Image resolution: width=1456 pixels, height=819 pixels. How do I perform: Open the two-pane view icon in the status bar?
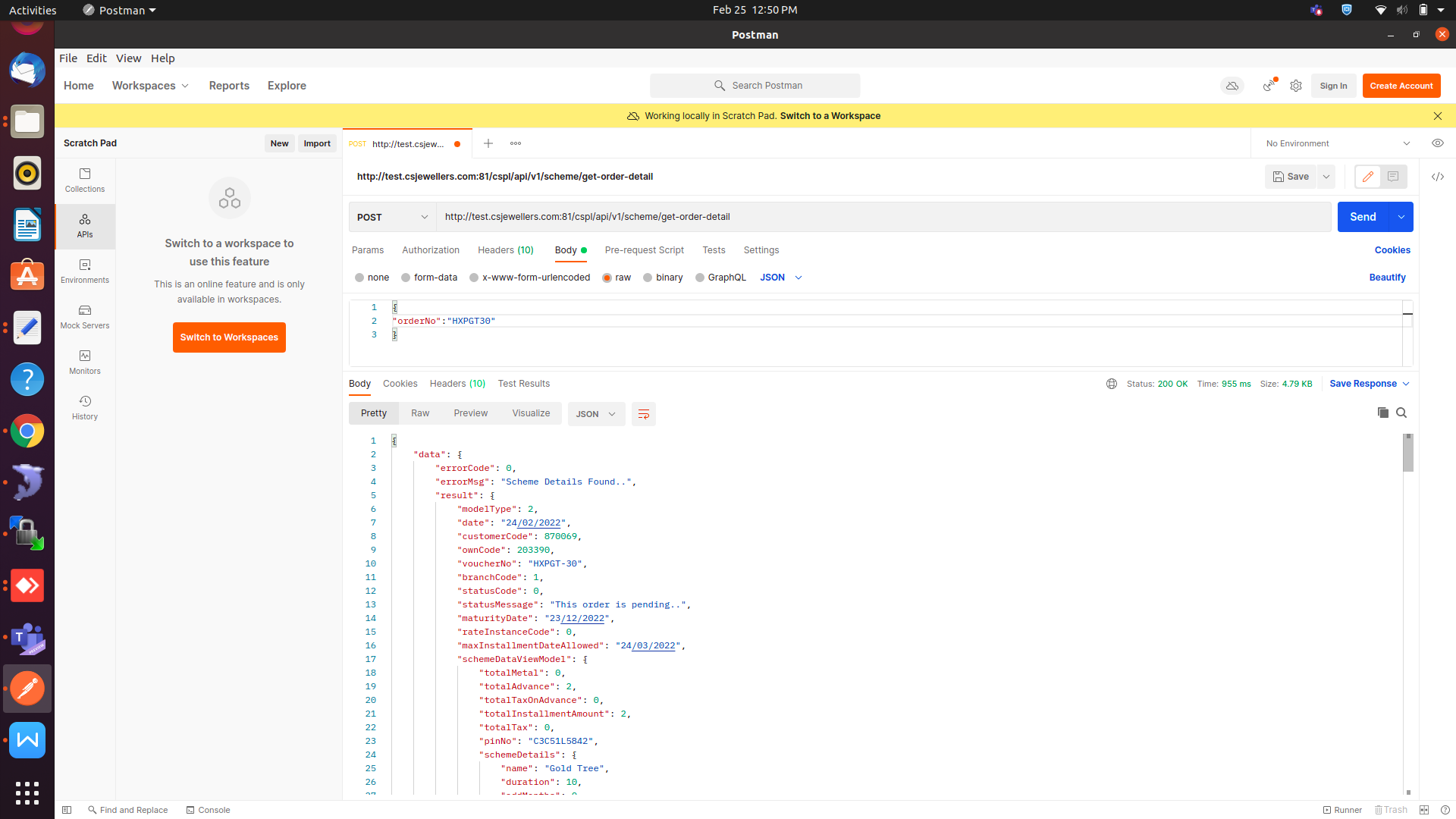coord(1424,810)
